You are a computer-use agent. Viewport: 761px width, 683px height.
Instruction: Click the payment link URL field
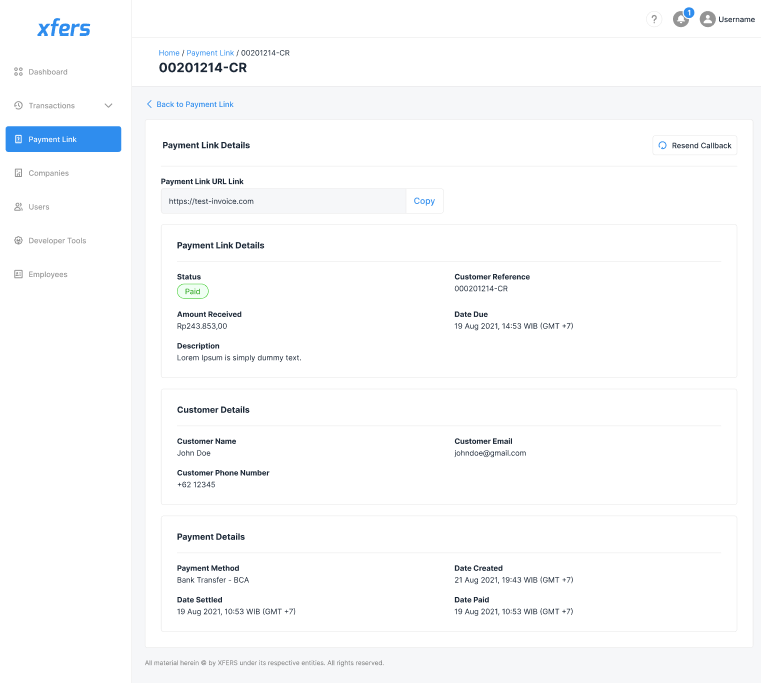[x=284, y=201]
